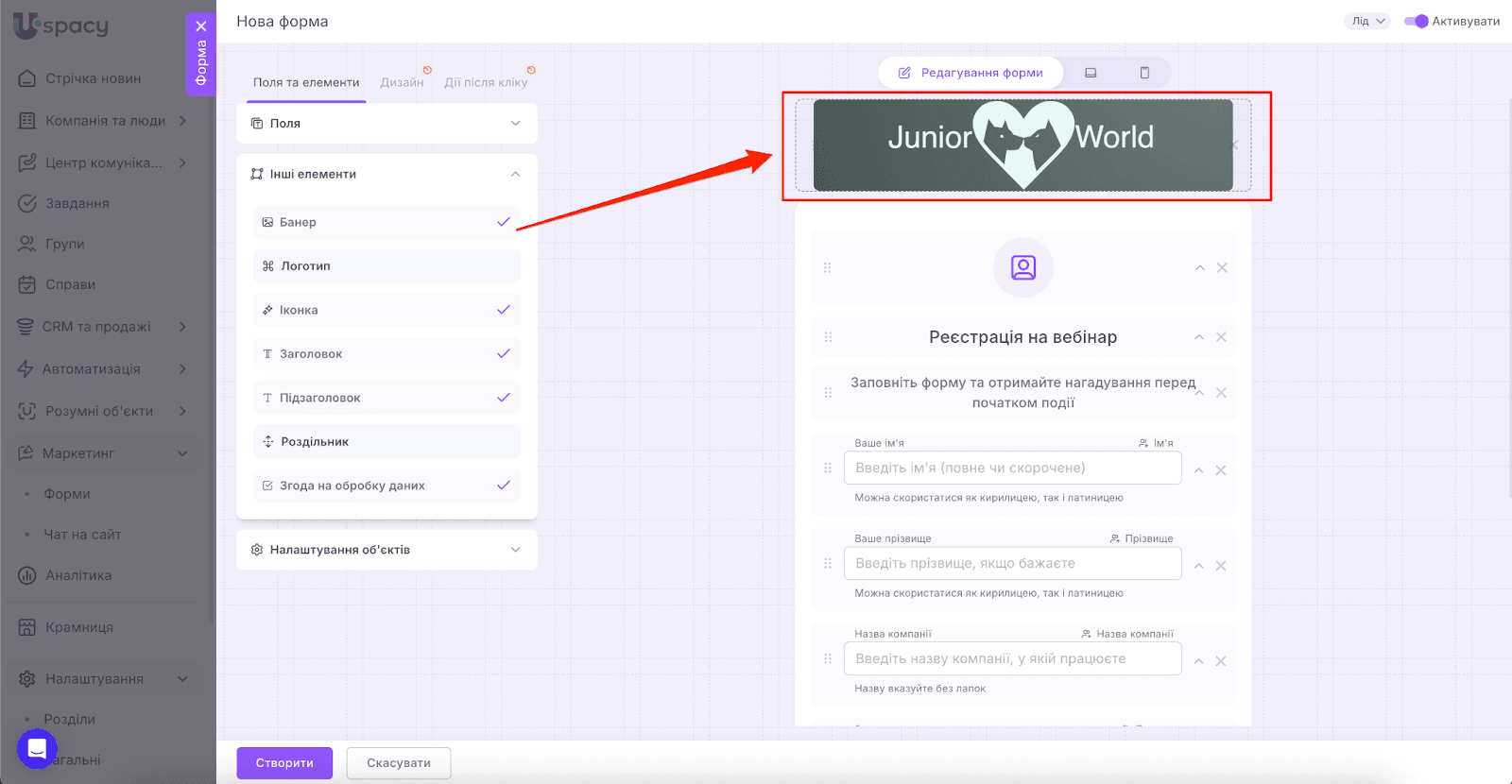Toggle the Активувати switch
Viewport: 1512px width, 784px height.
[1416, 21]
